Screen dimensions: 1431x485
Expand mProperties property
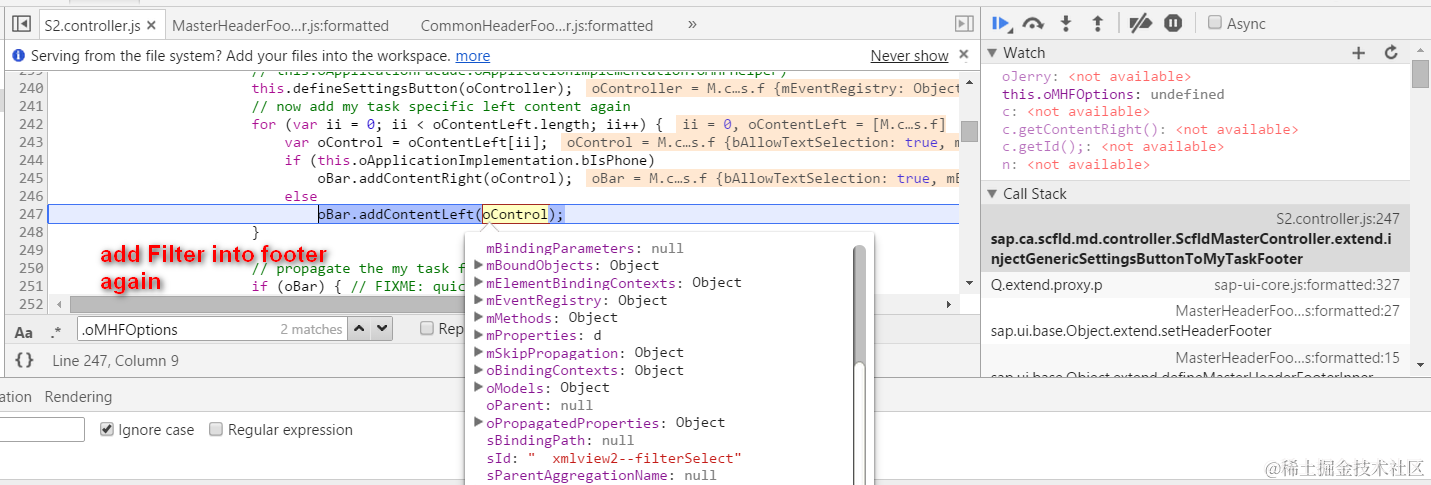[x=480, y=335]
